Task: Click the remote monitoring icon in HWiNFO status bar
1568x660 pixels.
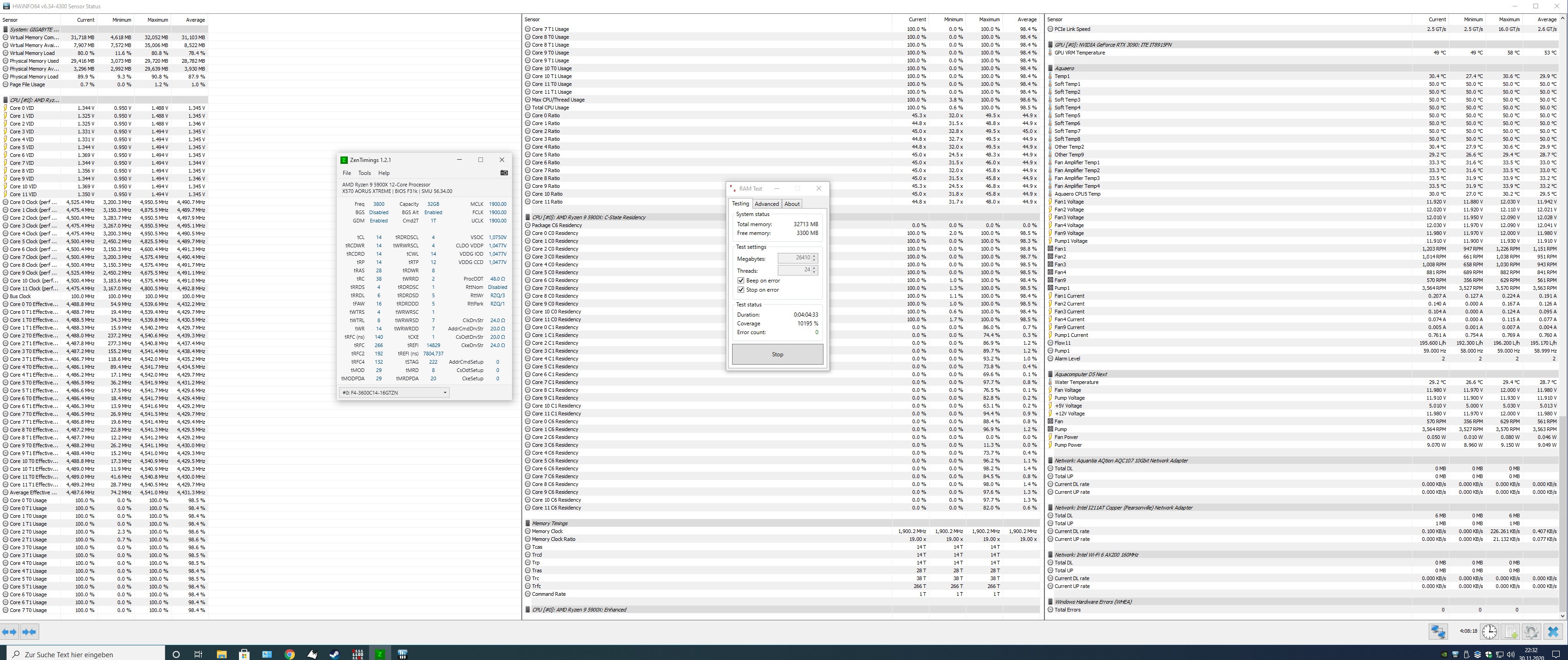Action: (x=1438, y=632)
